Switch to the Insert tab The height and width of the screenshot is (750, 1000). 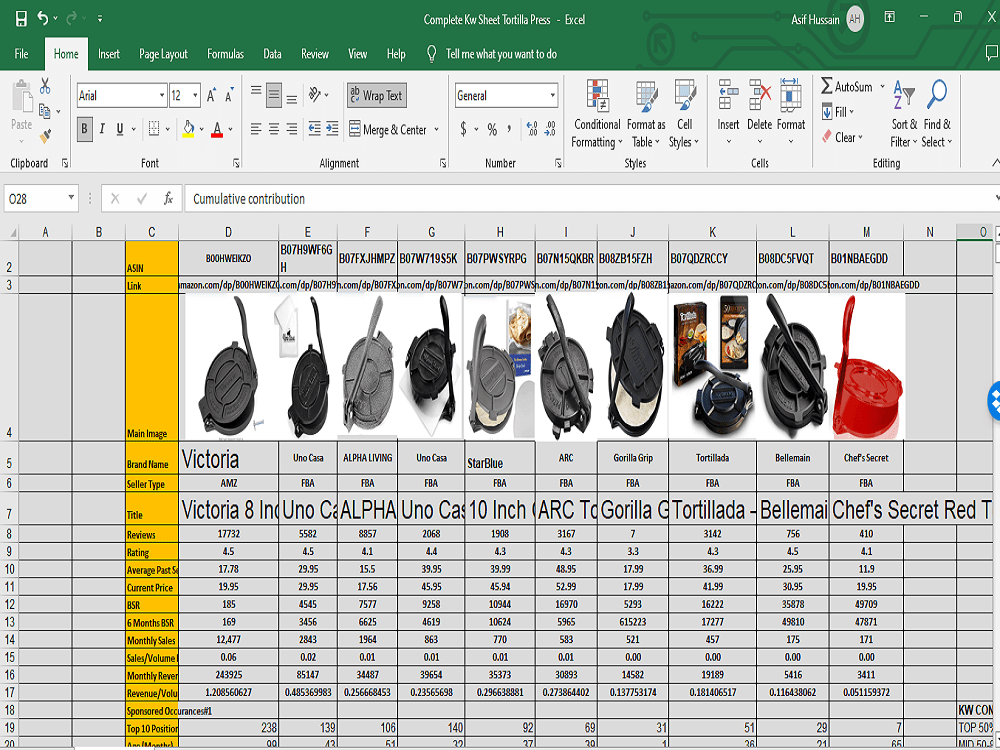click(109, 54)
